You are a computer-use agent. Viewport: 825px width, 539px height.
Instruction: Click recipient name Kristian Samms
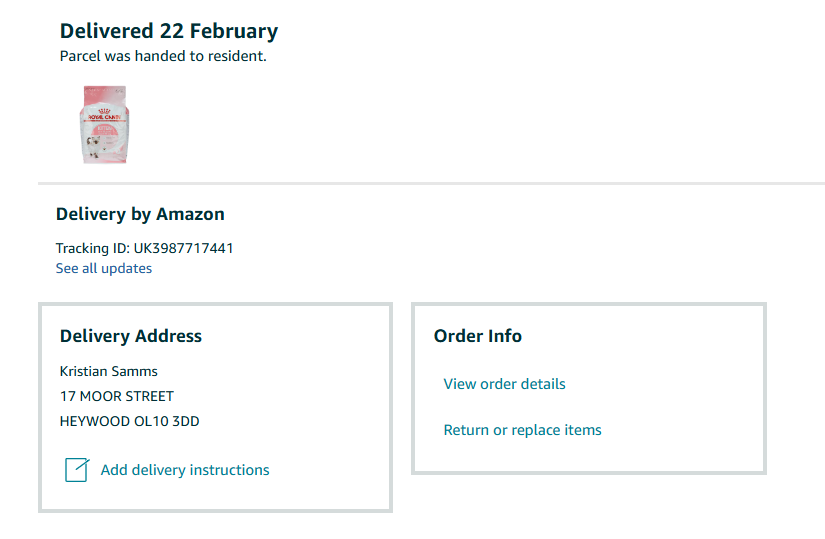pos(109,371)
